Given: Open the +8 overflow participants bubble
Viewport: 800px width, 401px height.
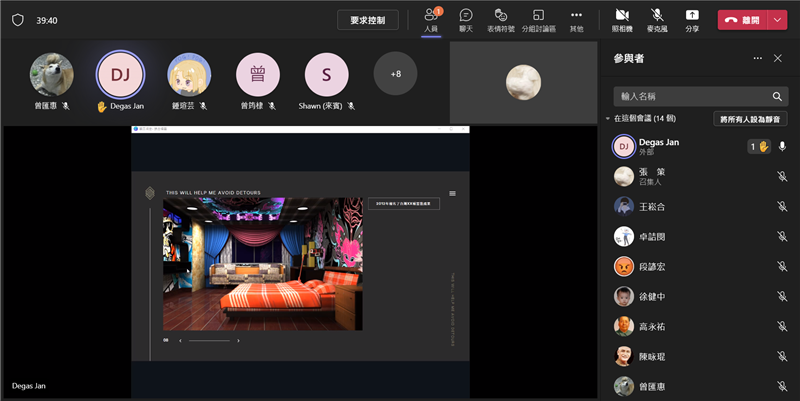Looking at the screenshot, I should coord(395,74).
